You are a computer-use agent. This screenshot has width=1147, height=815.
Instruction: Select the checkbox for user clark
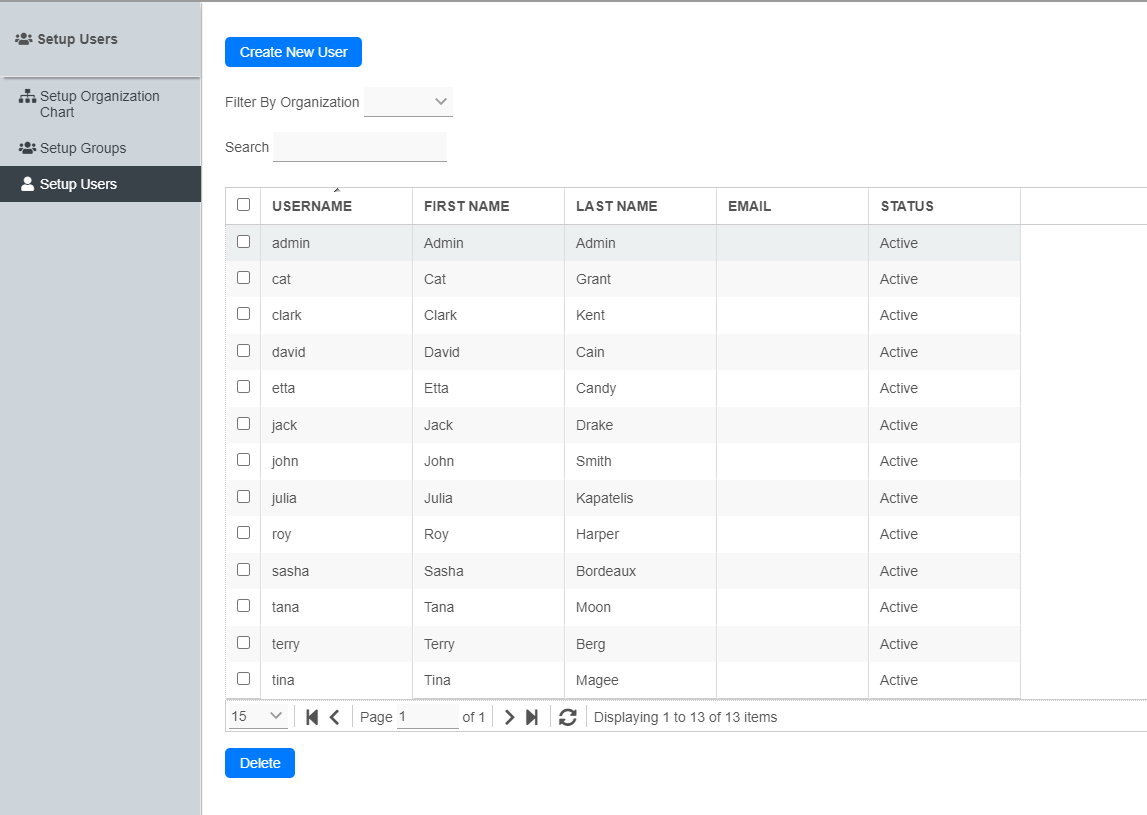(243, 314)
